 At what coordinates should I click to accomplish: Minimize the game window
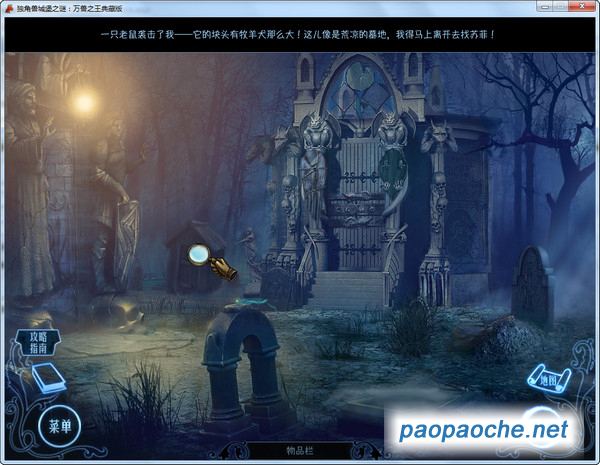point(545,7)
